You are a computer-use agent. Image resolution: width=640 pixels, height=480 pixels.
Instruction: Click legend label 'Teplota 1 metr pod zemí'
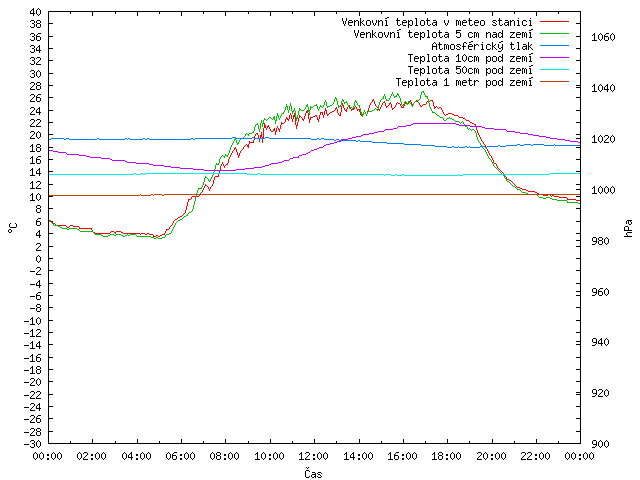point(464,82)
